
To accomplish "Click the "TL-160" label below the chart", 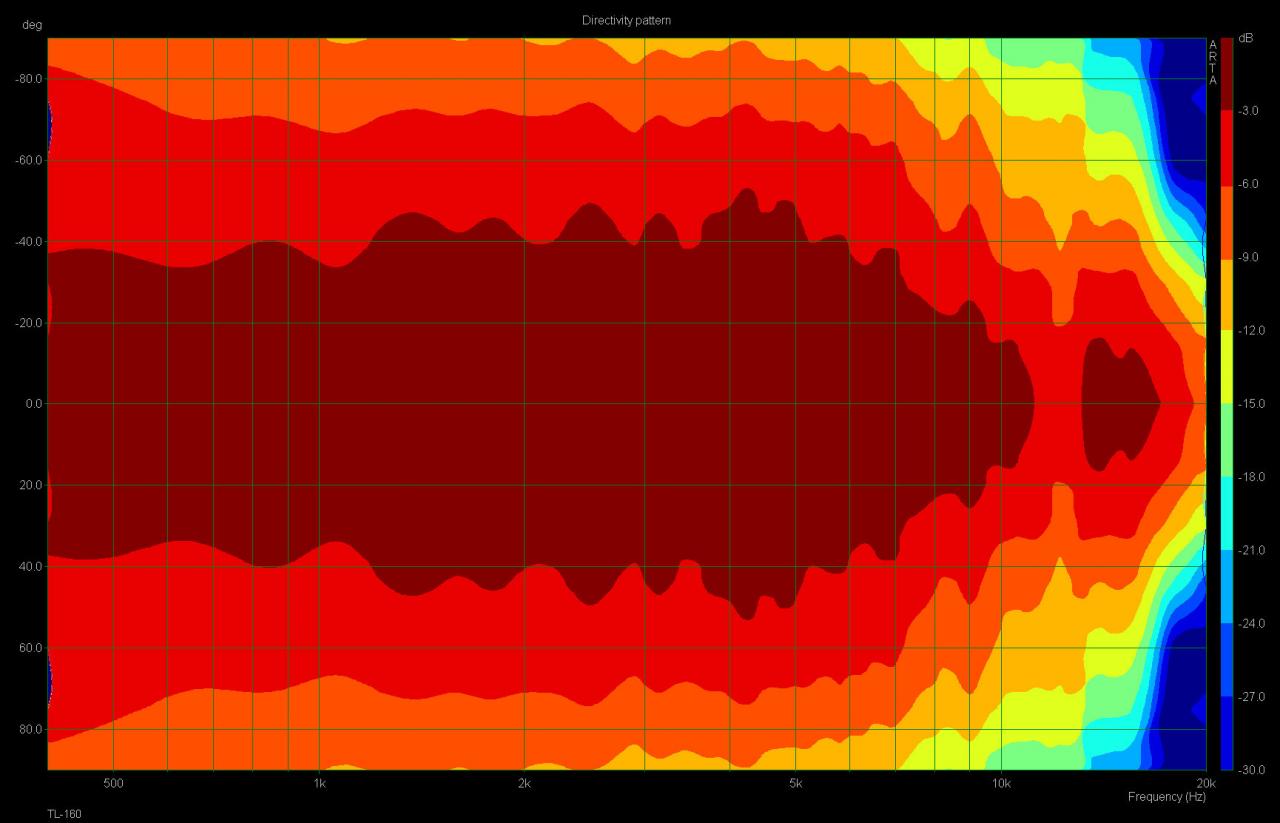I will pos(65,814).
